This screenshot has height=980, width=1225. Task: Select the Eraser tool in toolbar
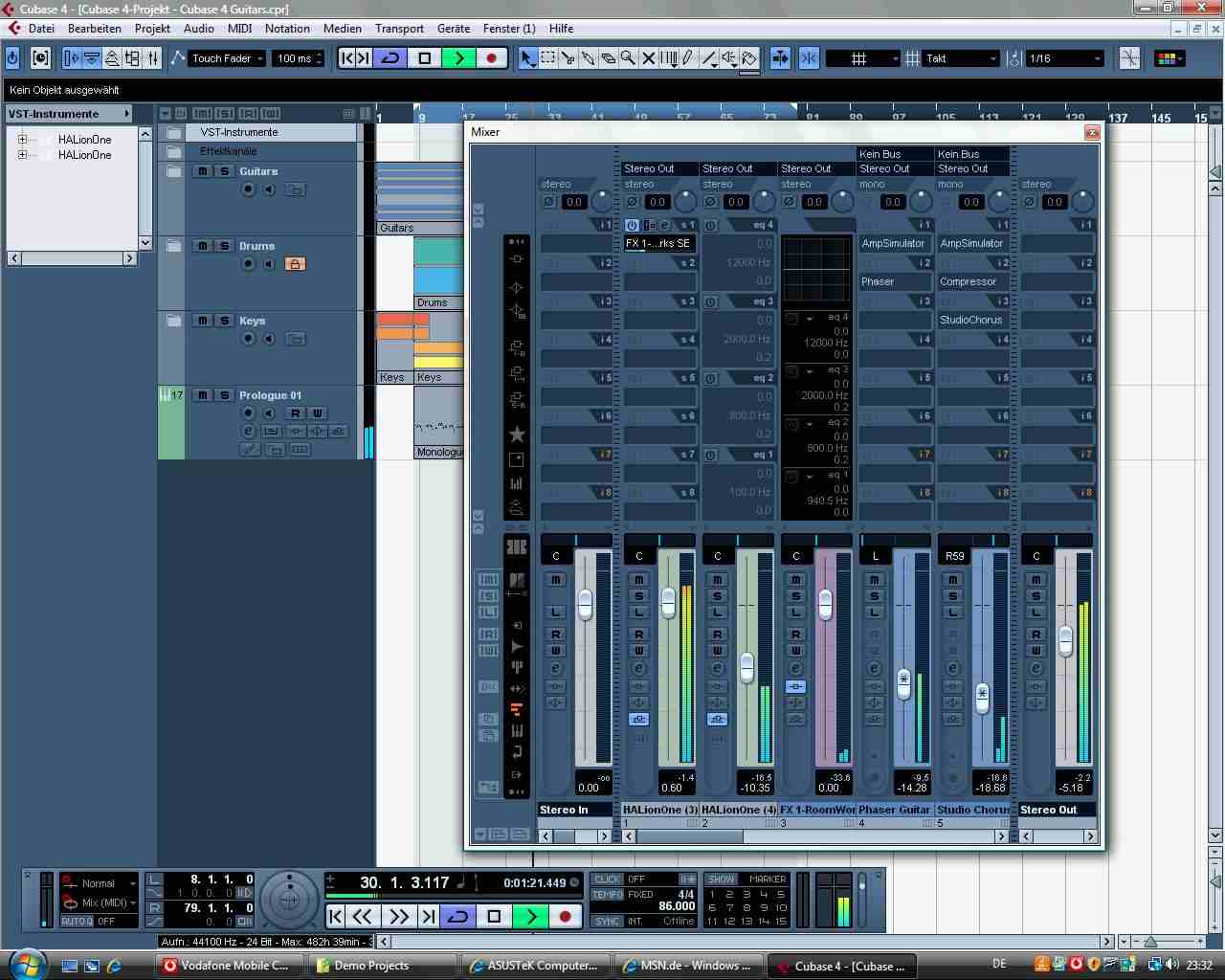[x=608, y=58]
